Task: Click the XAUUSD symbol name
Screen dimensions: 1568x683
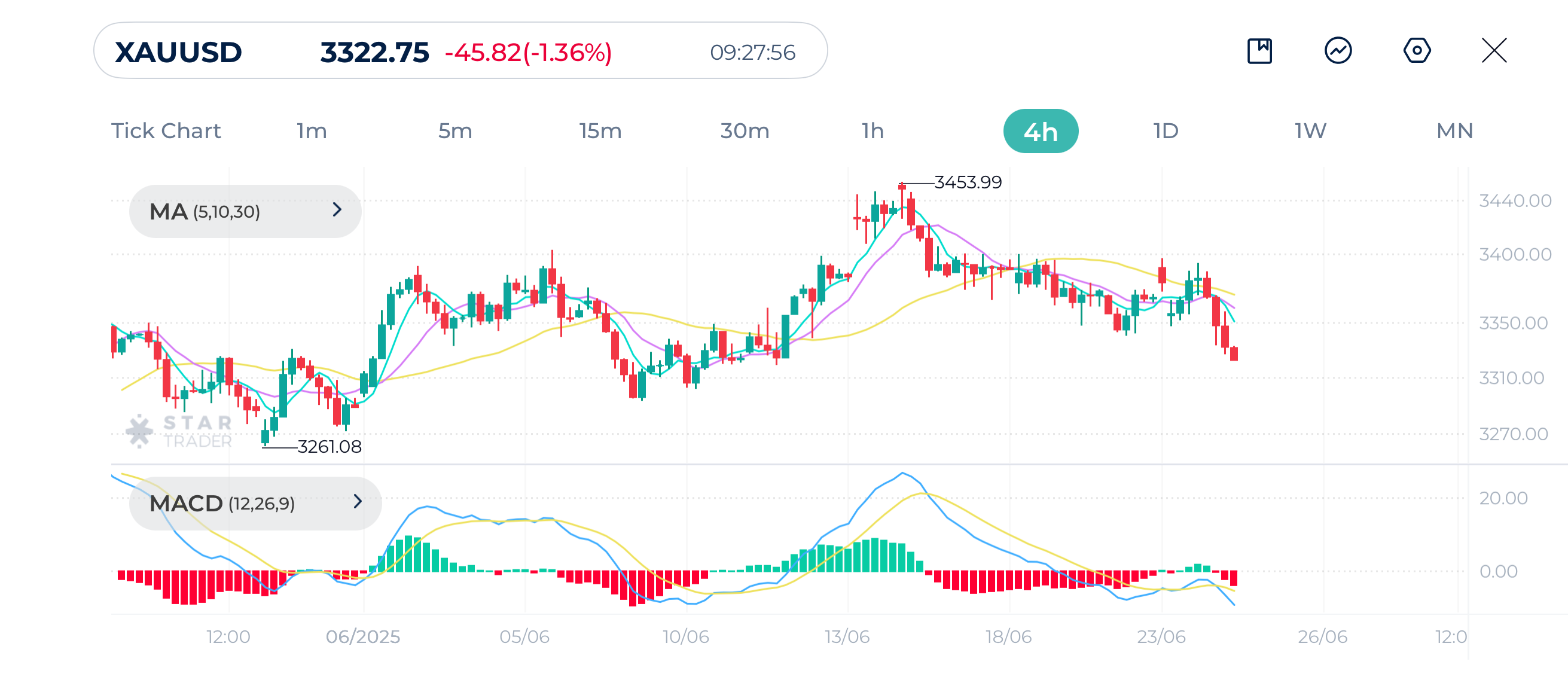Action: point(177,52)
